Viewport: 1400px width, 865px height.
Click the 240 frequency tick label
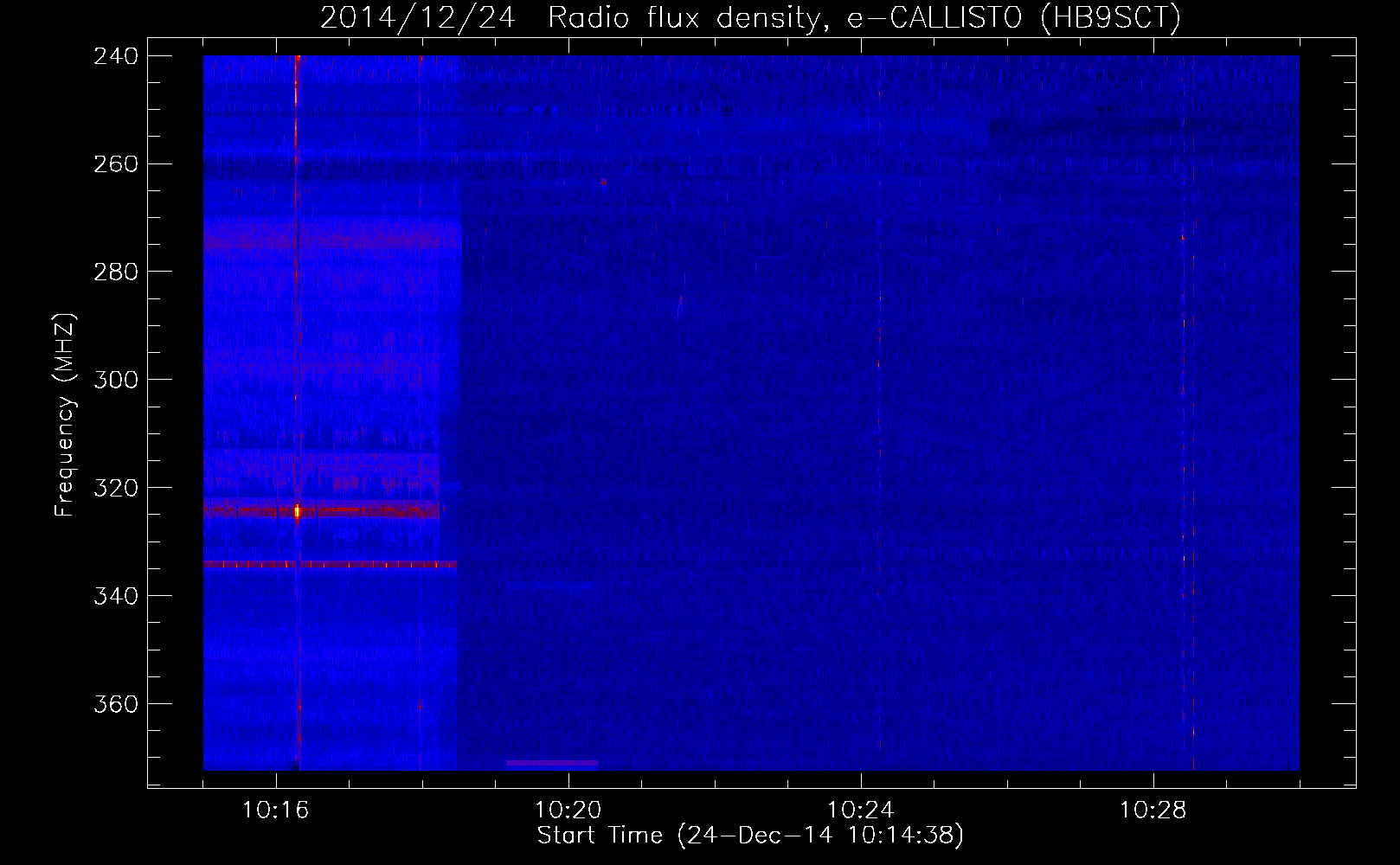115,56
